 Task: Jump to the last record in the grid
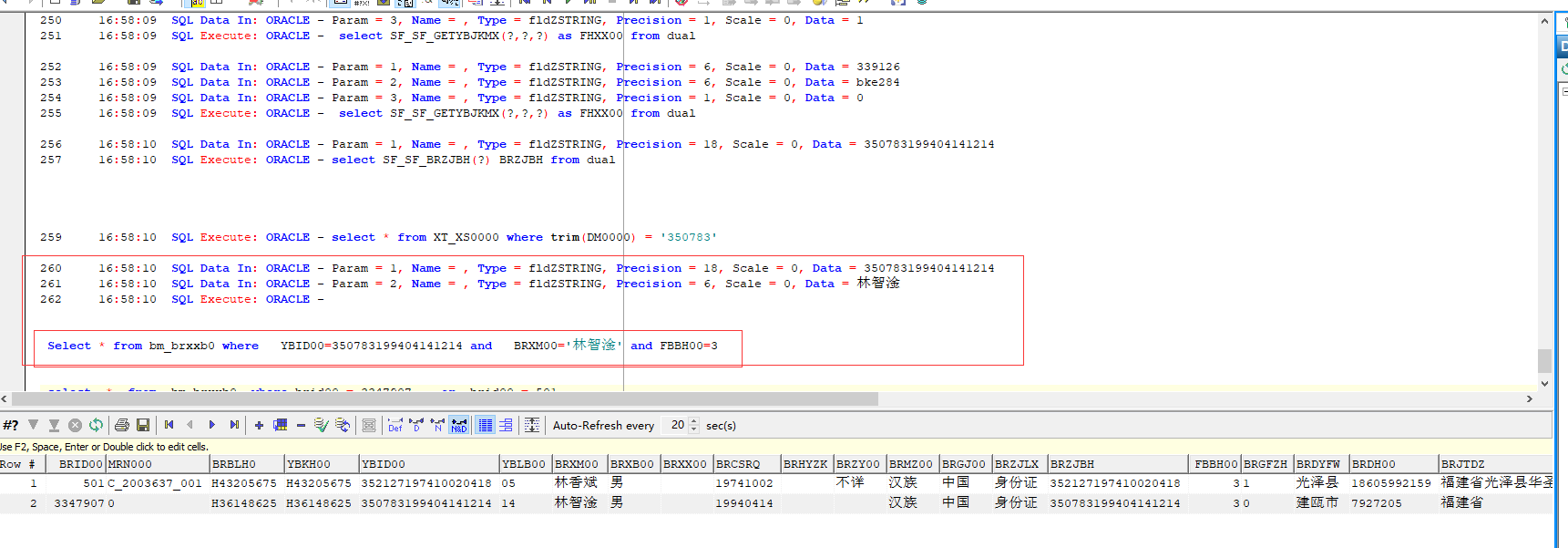pyautogui.click(x=234, y=425)
